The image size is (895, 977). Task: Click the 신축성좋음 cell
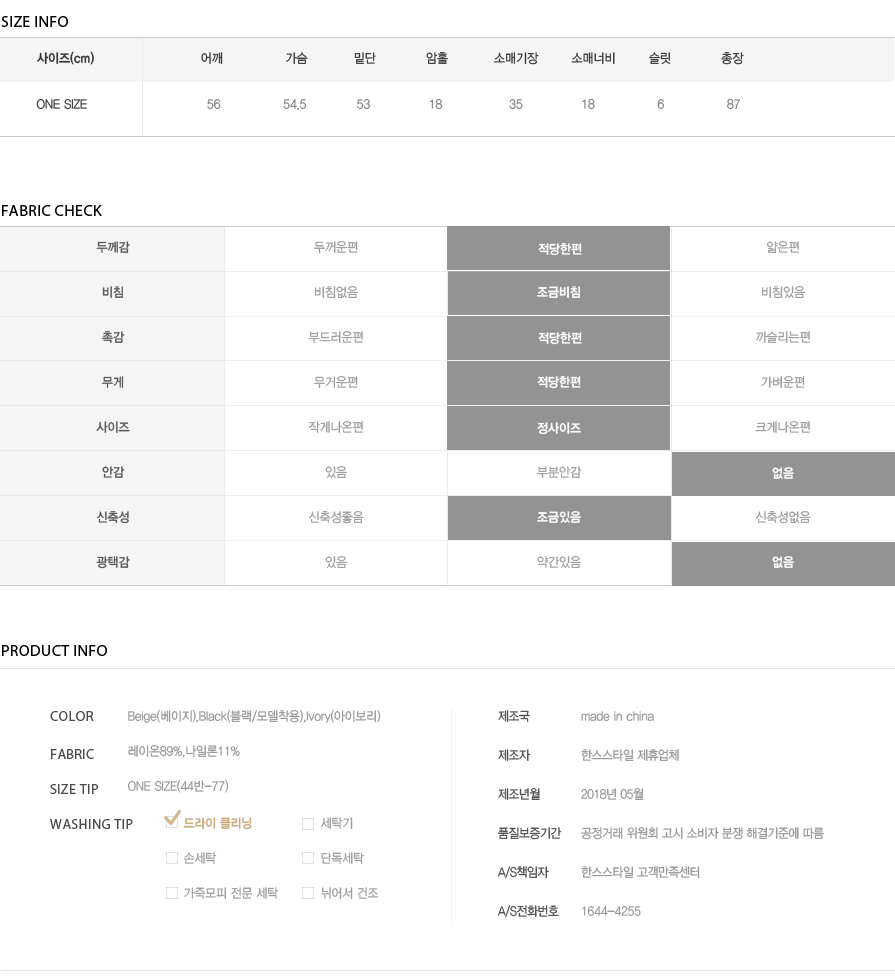point(336,517)
